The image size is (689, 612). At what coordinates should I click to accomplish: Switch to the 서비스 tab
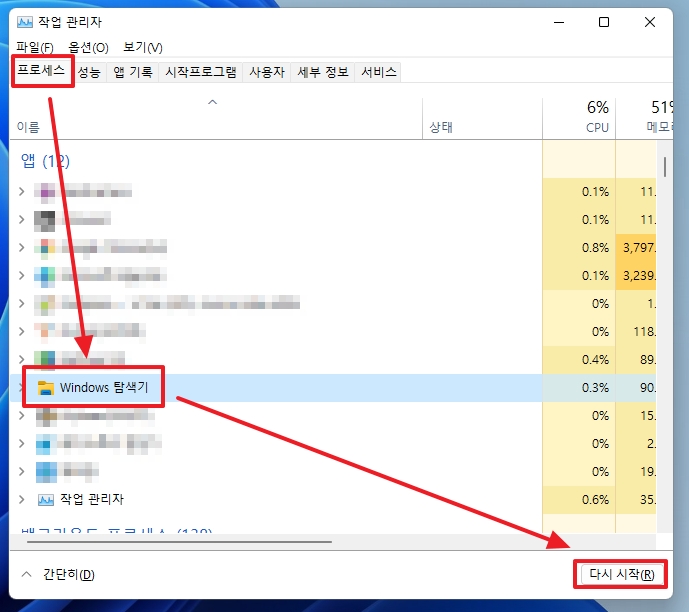[x=379, y=72]
